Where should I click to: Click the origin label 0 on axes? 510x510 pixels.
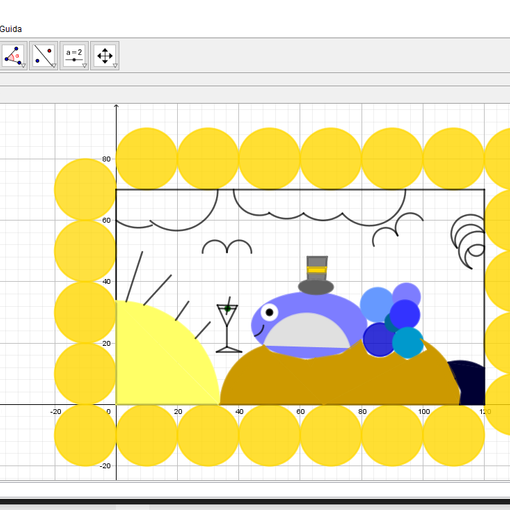click(x=109, y=412)
